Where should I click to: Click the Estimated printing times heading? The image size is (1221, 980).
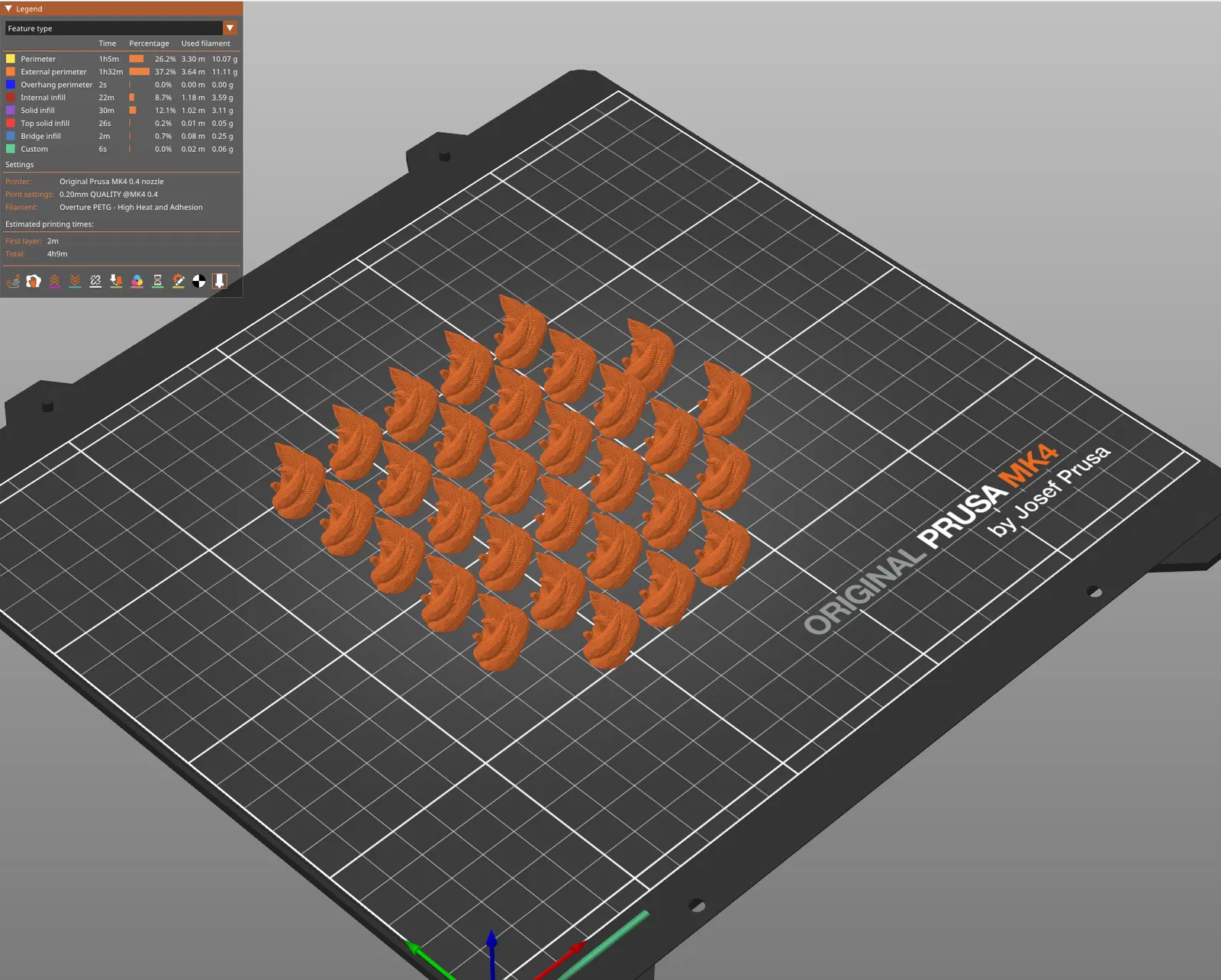pyautogui.click(x=50, y=224)
